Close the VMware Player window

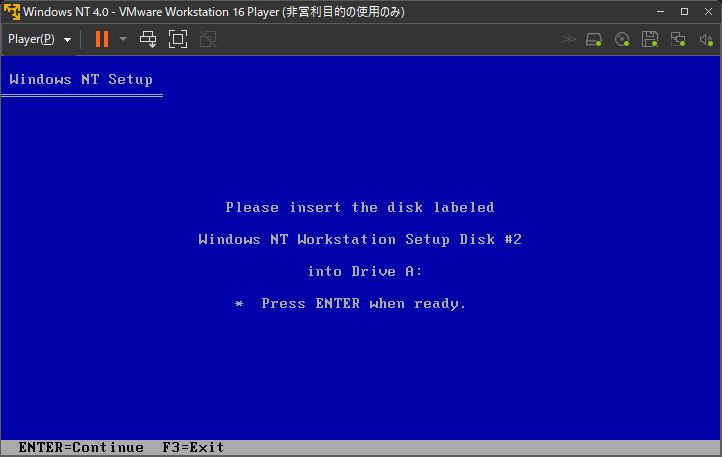tap(709, 12)
